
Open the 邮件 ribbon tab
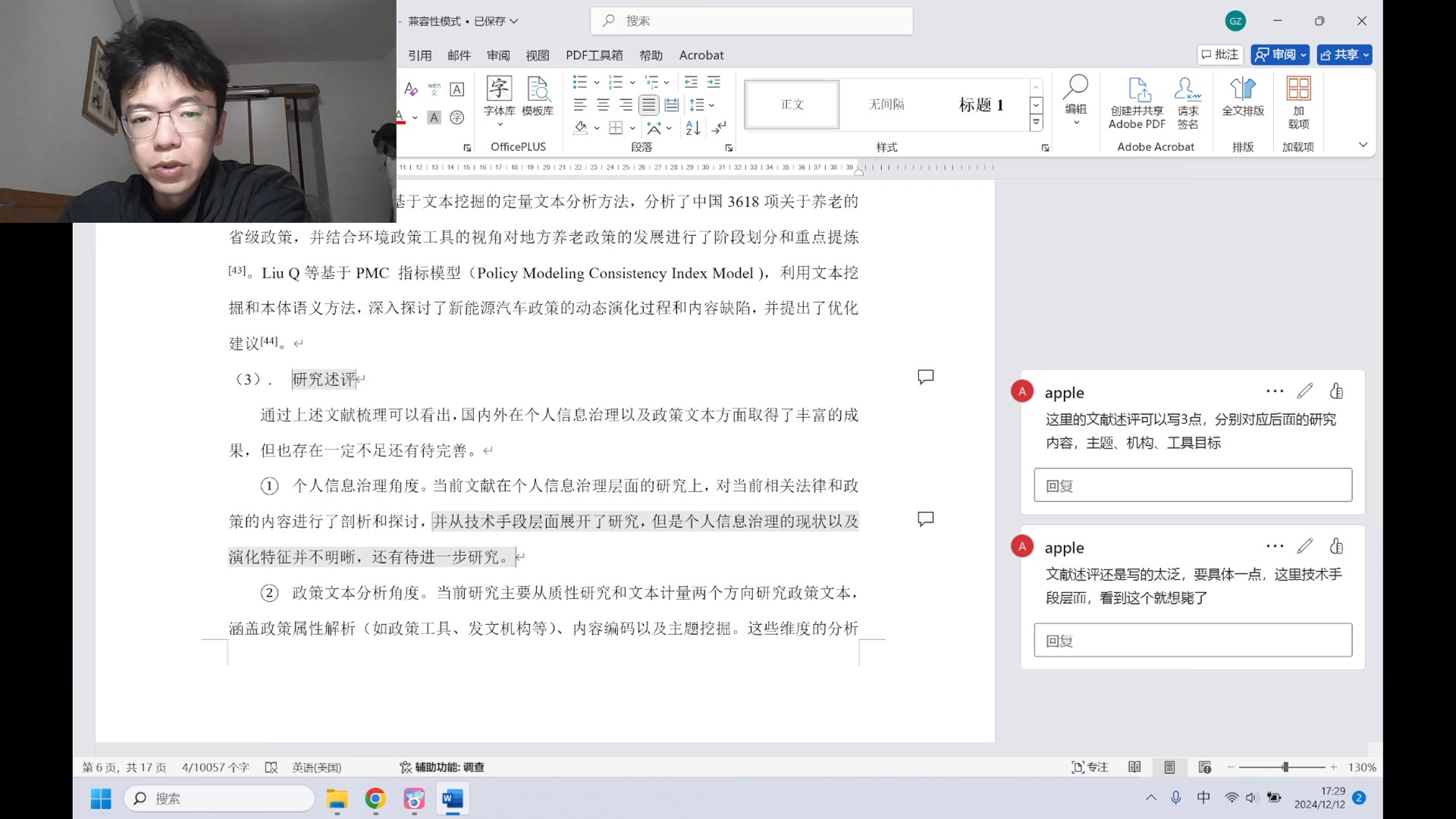coord(459,55)
